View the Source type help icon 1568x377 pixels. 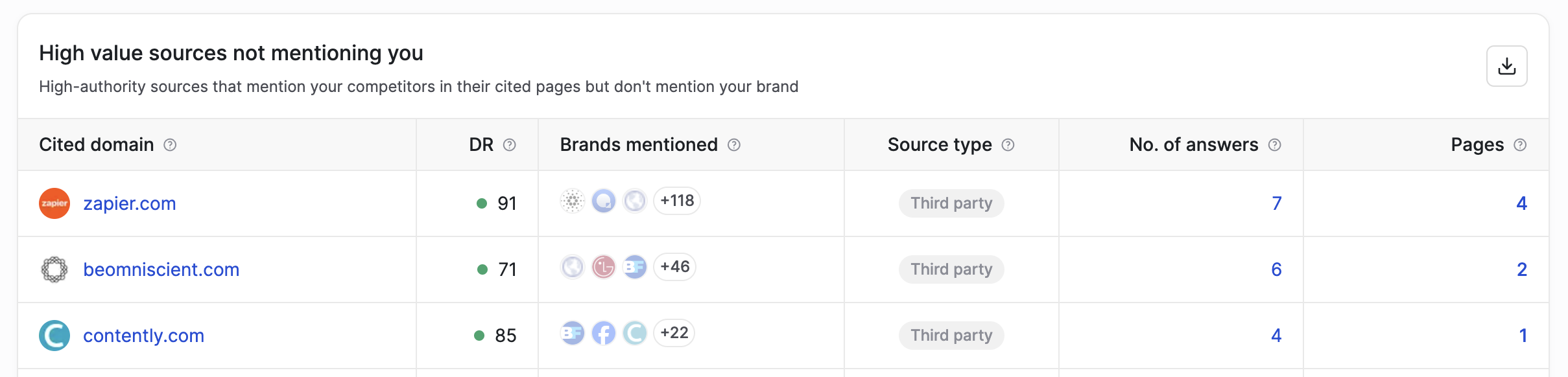click(x=1008, y=144)
